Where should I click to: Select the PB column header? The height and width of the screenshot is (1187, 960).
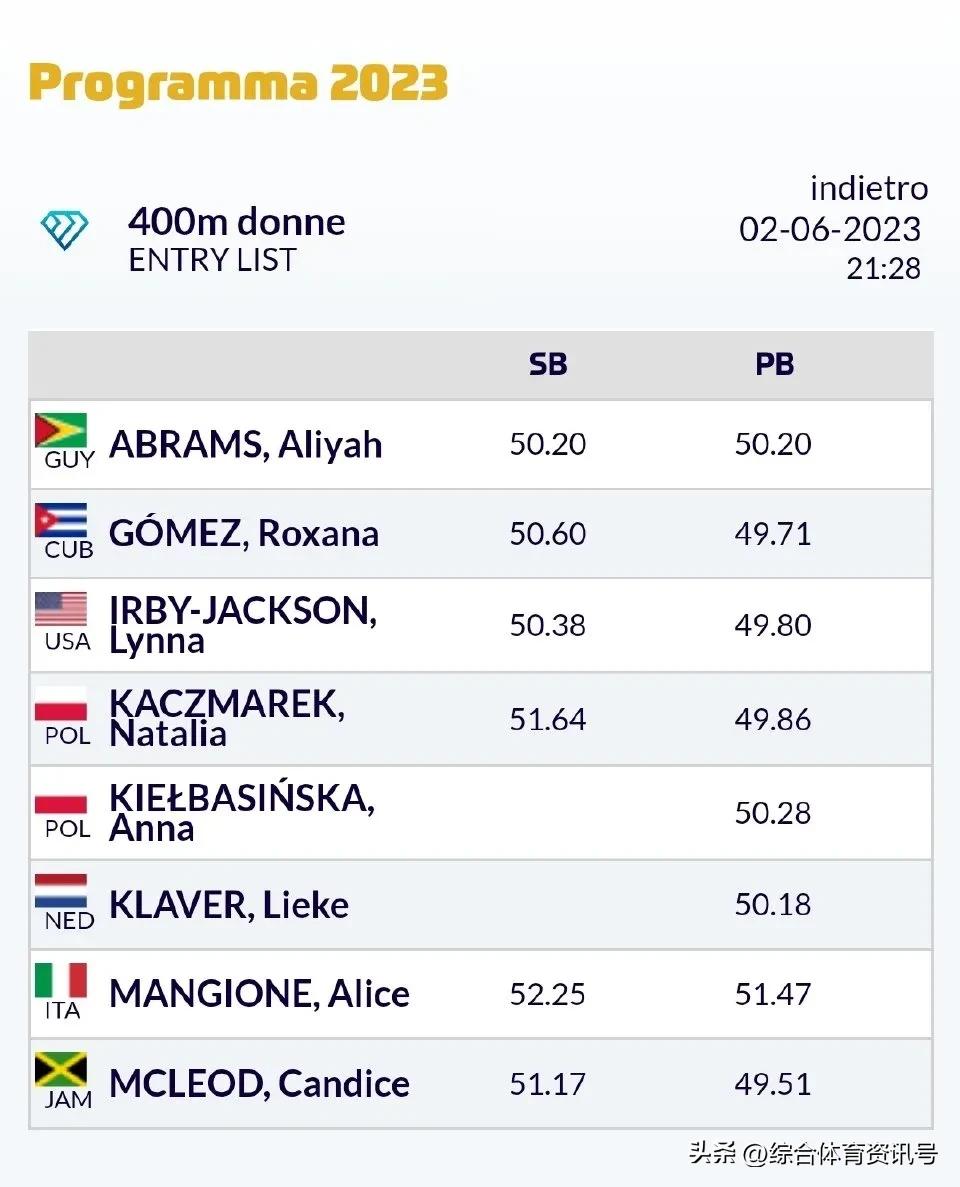tap(774, 365)
